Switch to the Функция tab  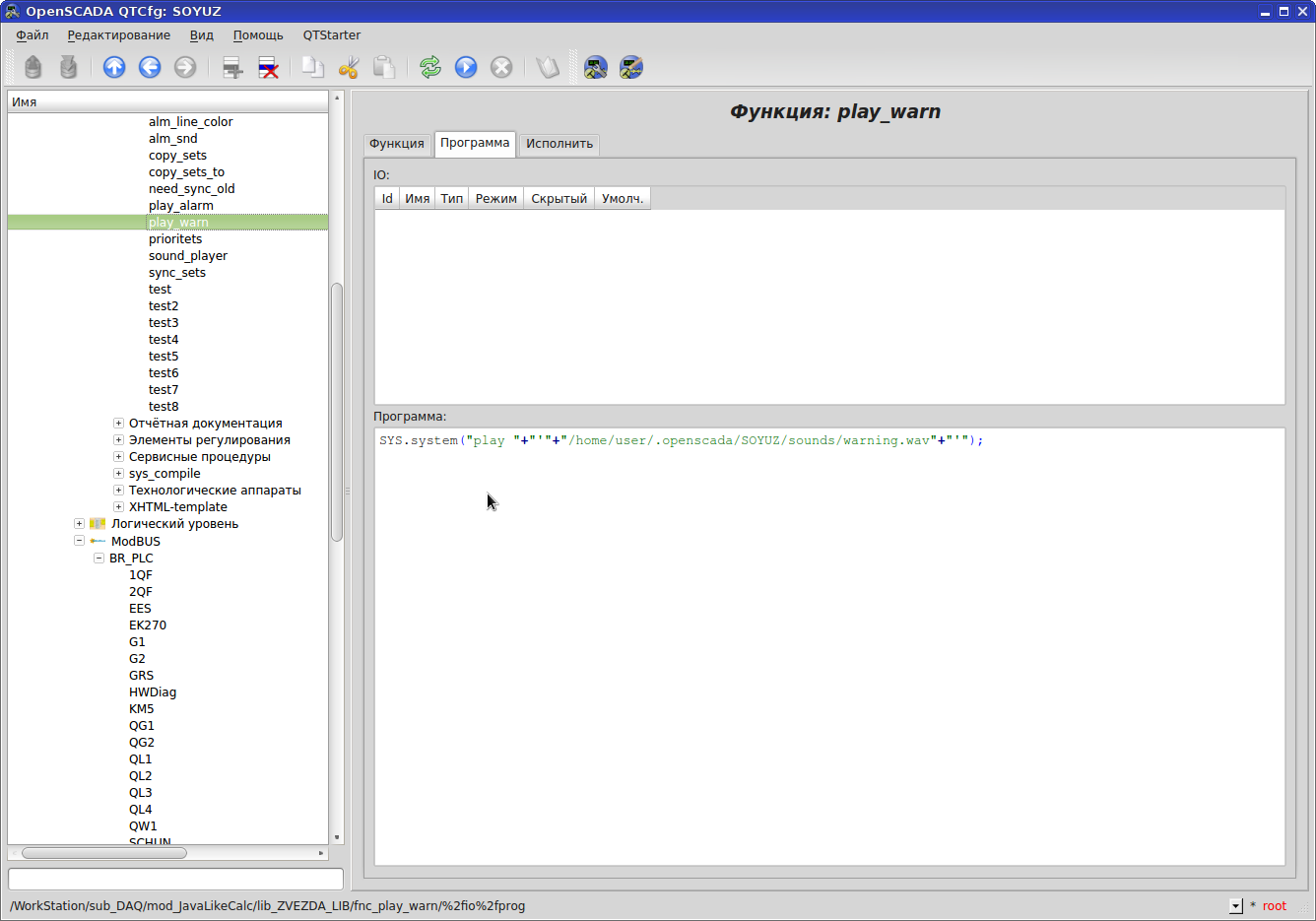pyautogui.click(x=397, y=144)
